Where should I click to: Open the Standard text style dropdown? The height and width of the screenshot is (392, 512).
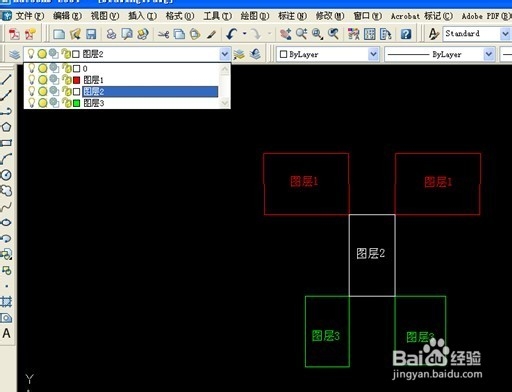(x=504, y=34)
